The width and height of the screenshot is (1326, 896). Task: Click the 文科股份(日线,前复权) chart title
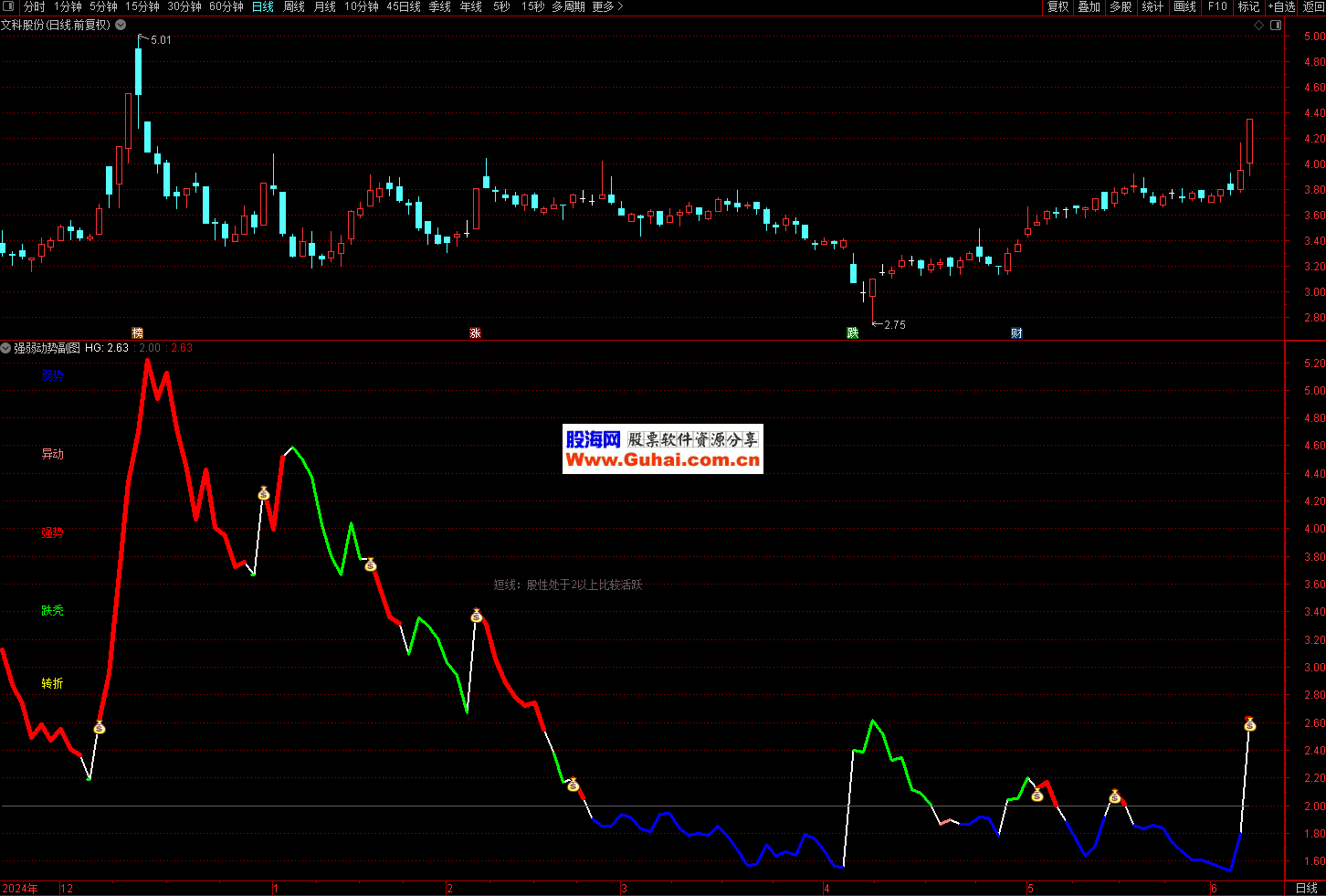tap(56, 26)
